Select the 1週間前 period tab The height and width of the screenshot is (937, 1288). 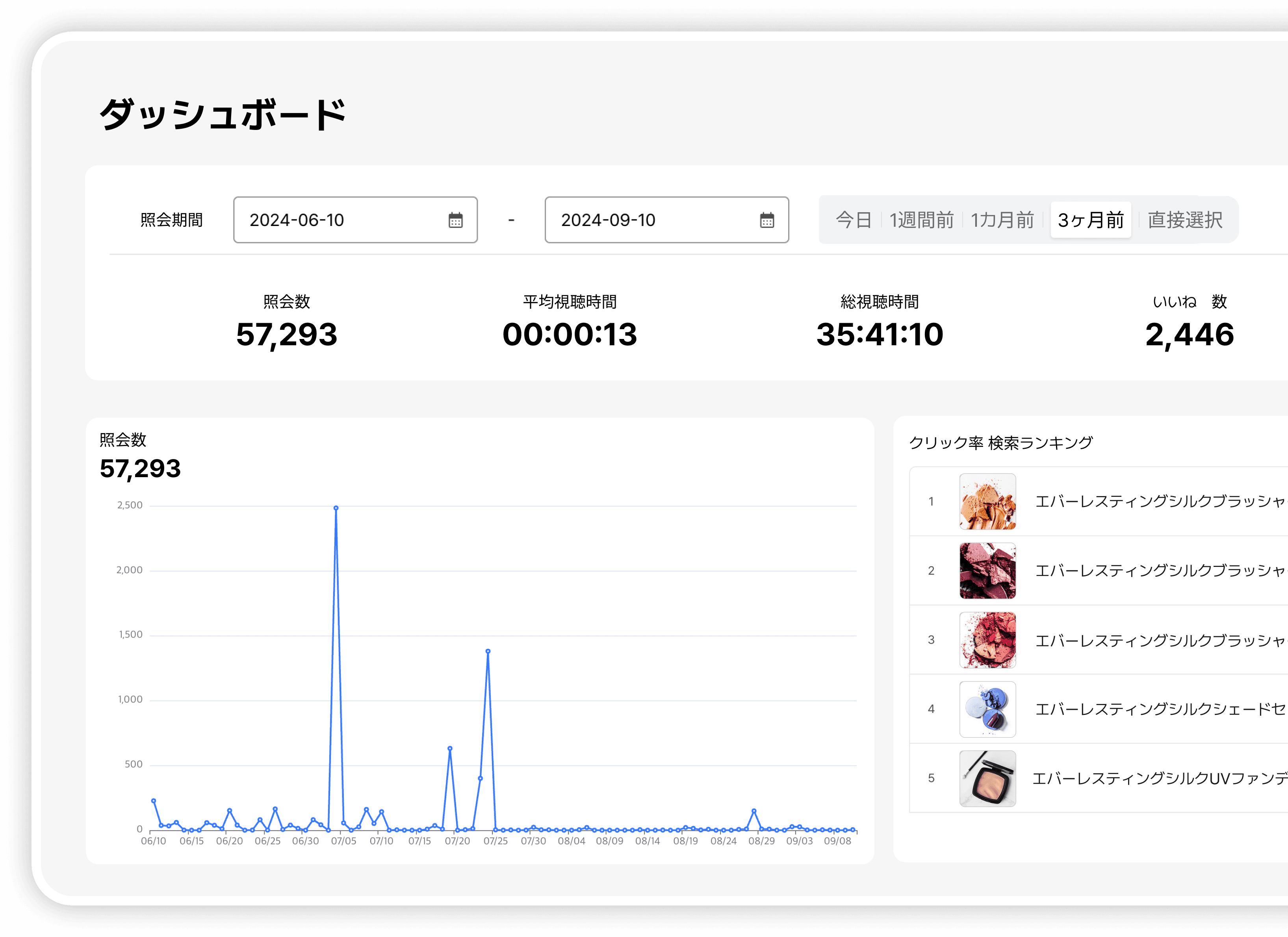point(921,220)
